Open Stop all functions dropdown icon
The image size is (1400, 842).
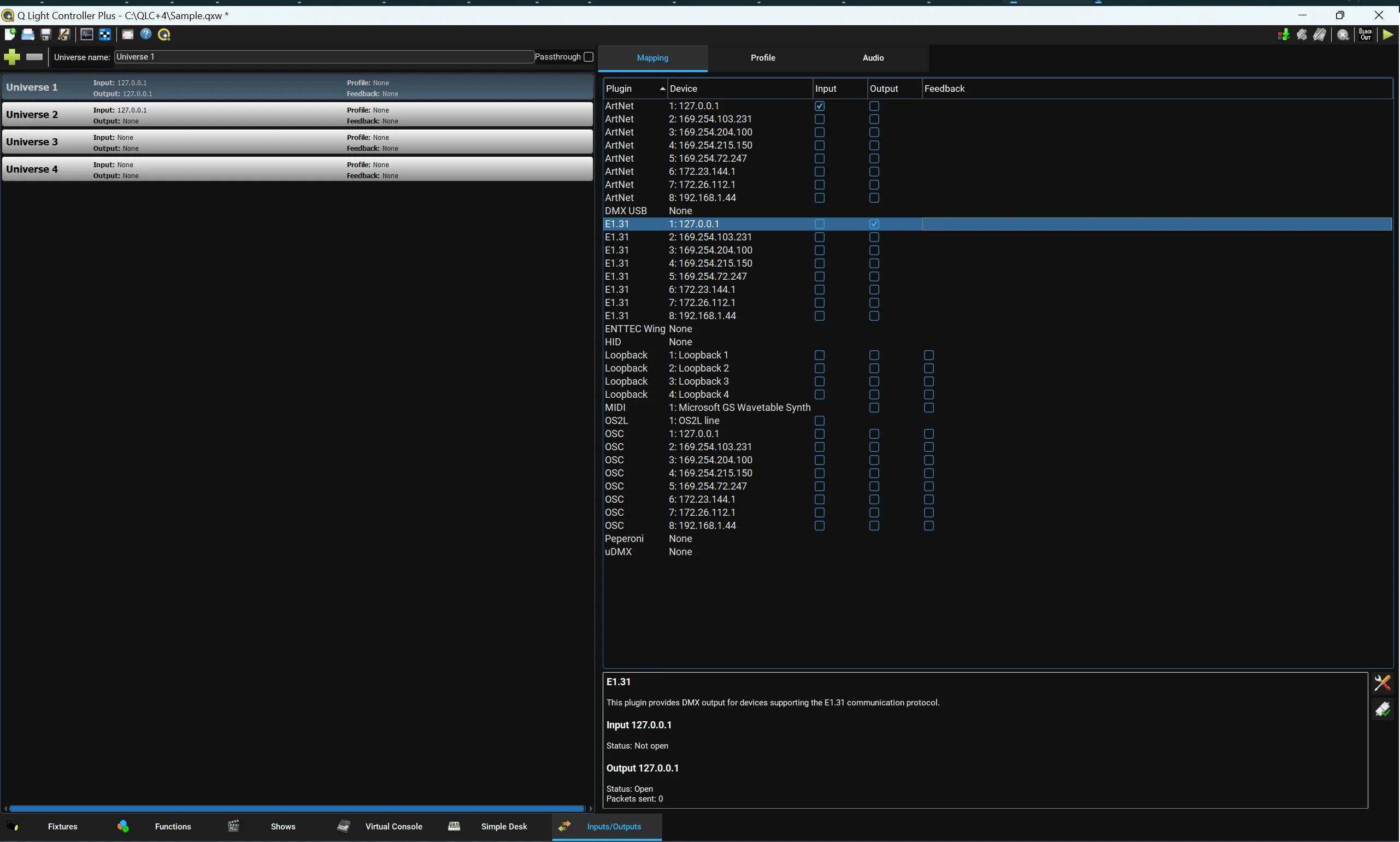tap(1343, 34)
